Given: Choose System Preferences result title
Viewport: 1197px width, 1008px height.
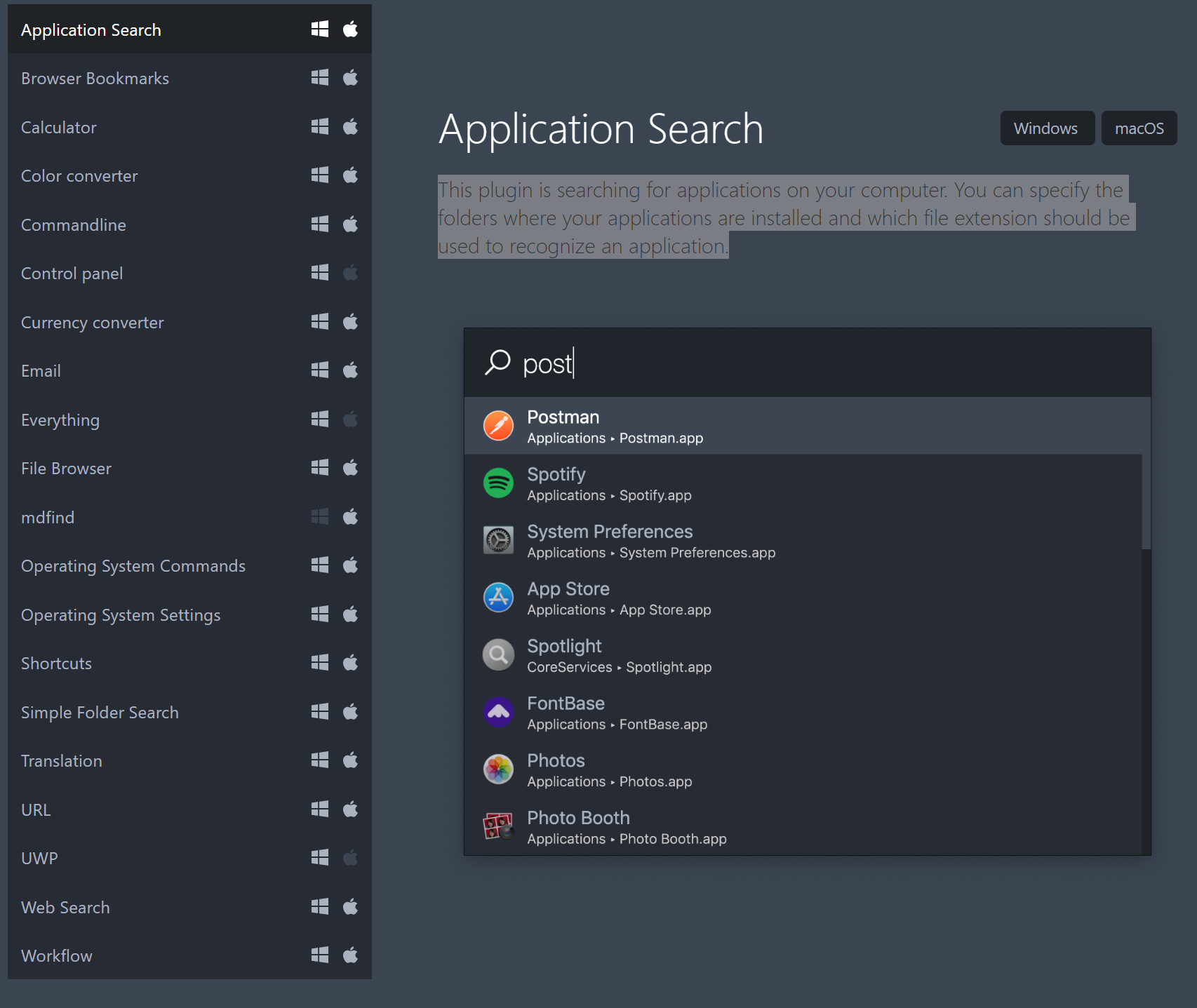Looking at the screenshot, I should tap(610, 531).
